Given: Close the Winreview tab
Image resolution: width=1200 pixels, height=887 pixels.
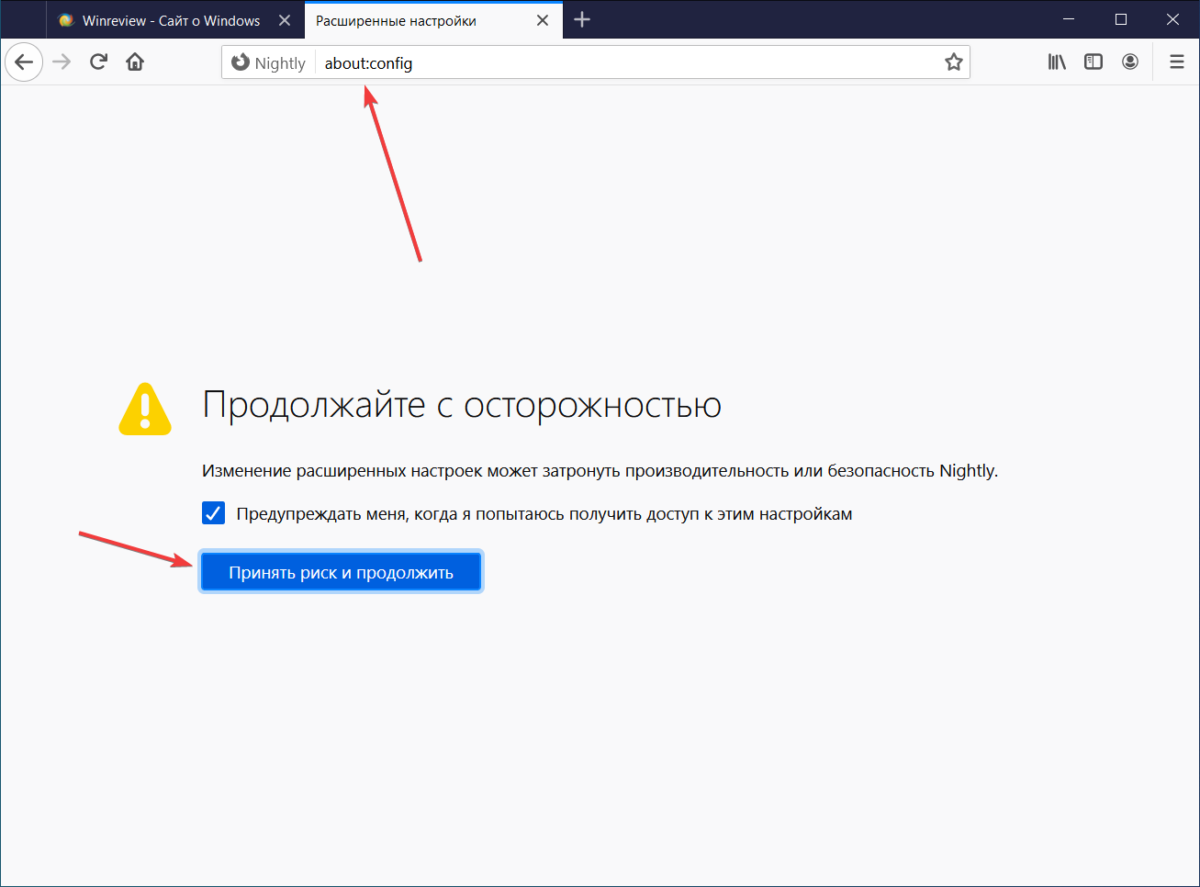Looking at the screenshot, I should [x=284, y=19].
